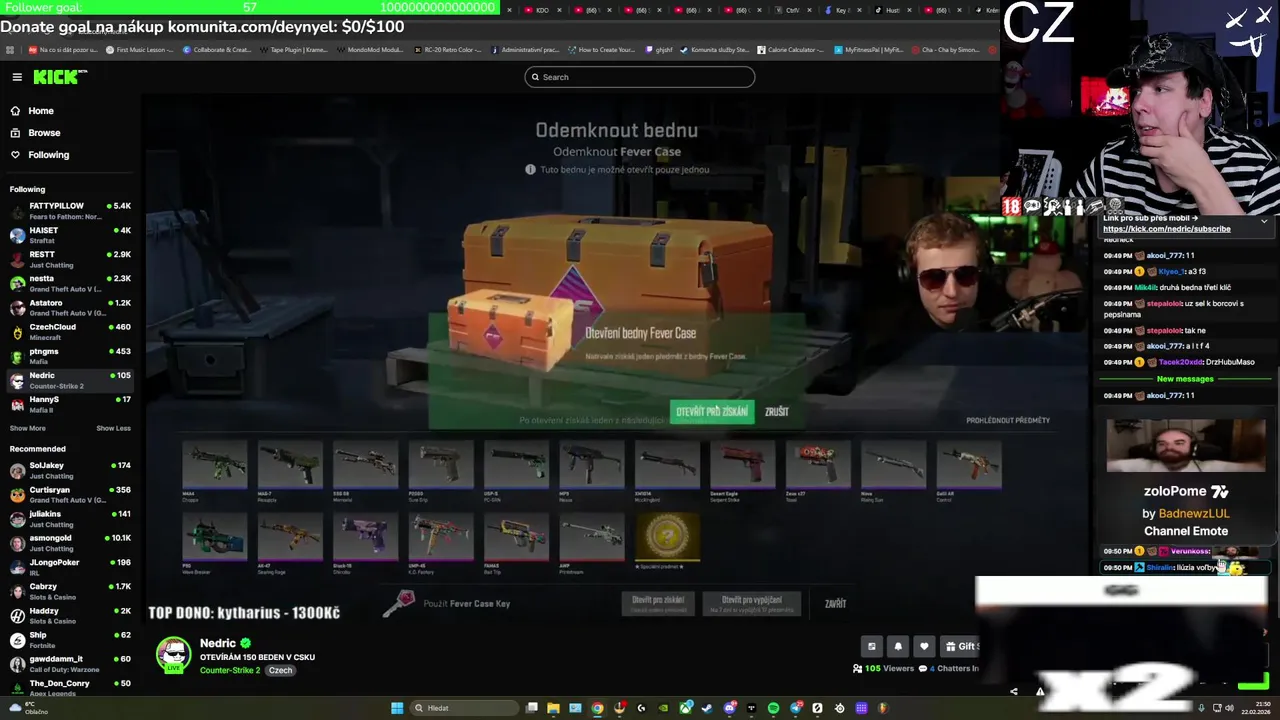Open HAISET channel from Following list

[x=70, y=235]
